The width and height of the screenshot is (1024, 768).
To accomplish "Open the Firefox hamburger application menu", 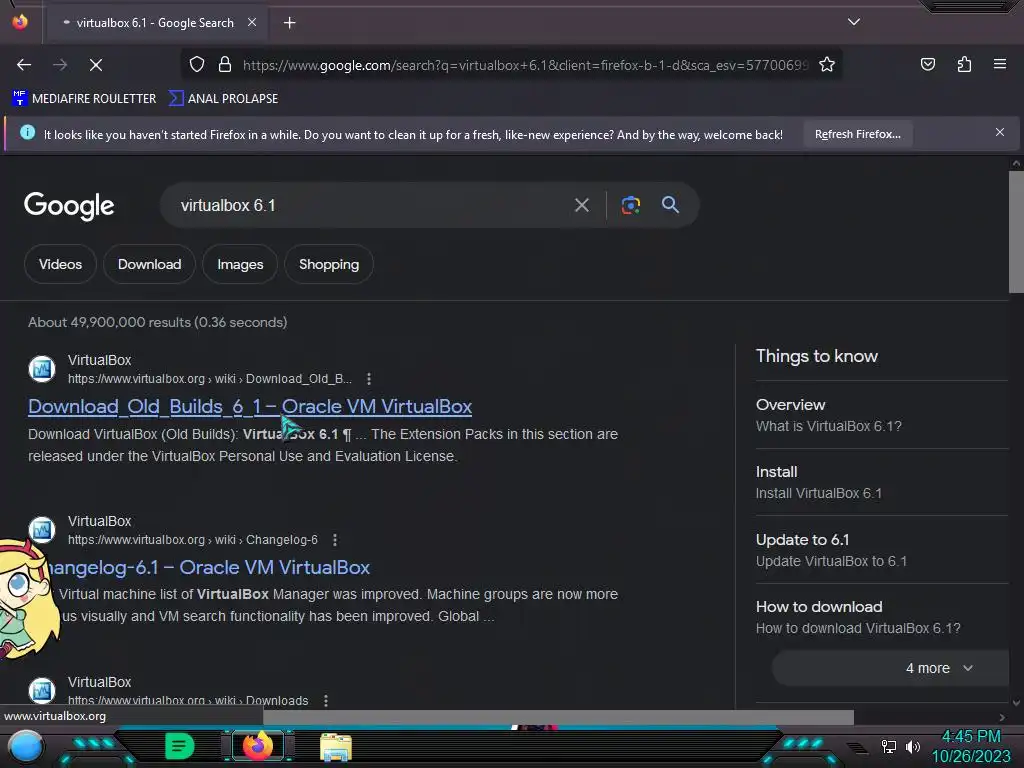I will (999, 64).
